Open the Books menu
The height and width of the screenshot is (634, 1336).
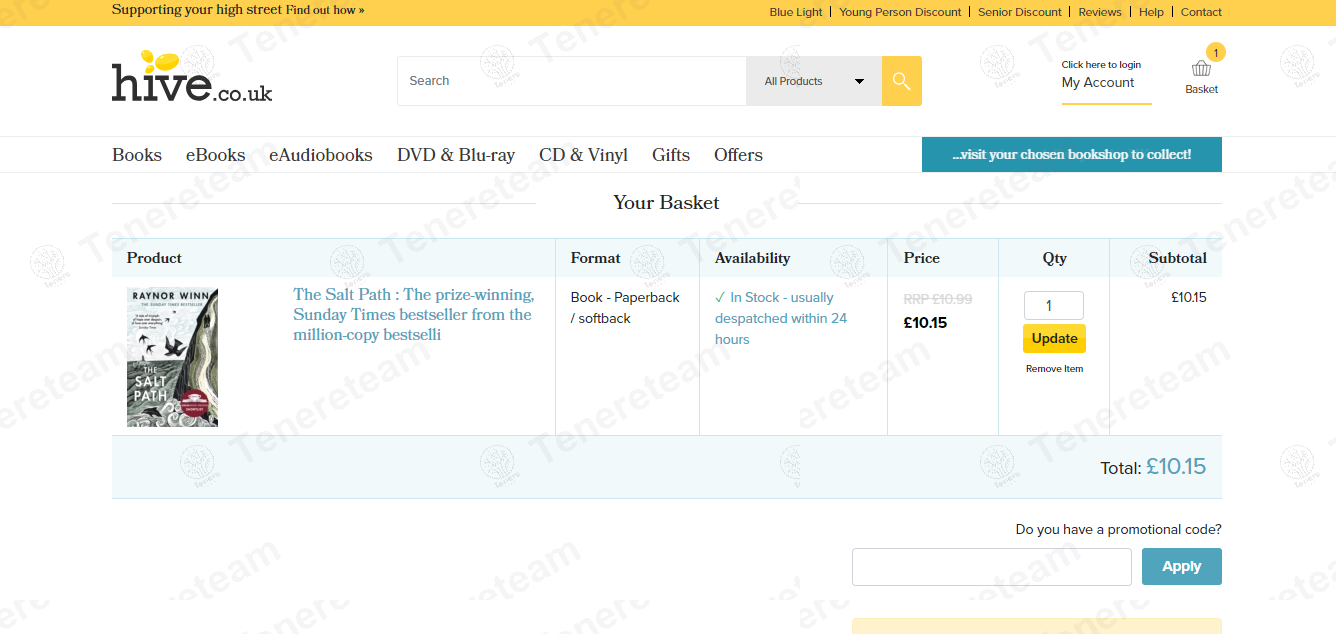tap(137, 155)
